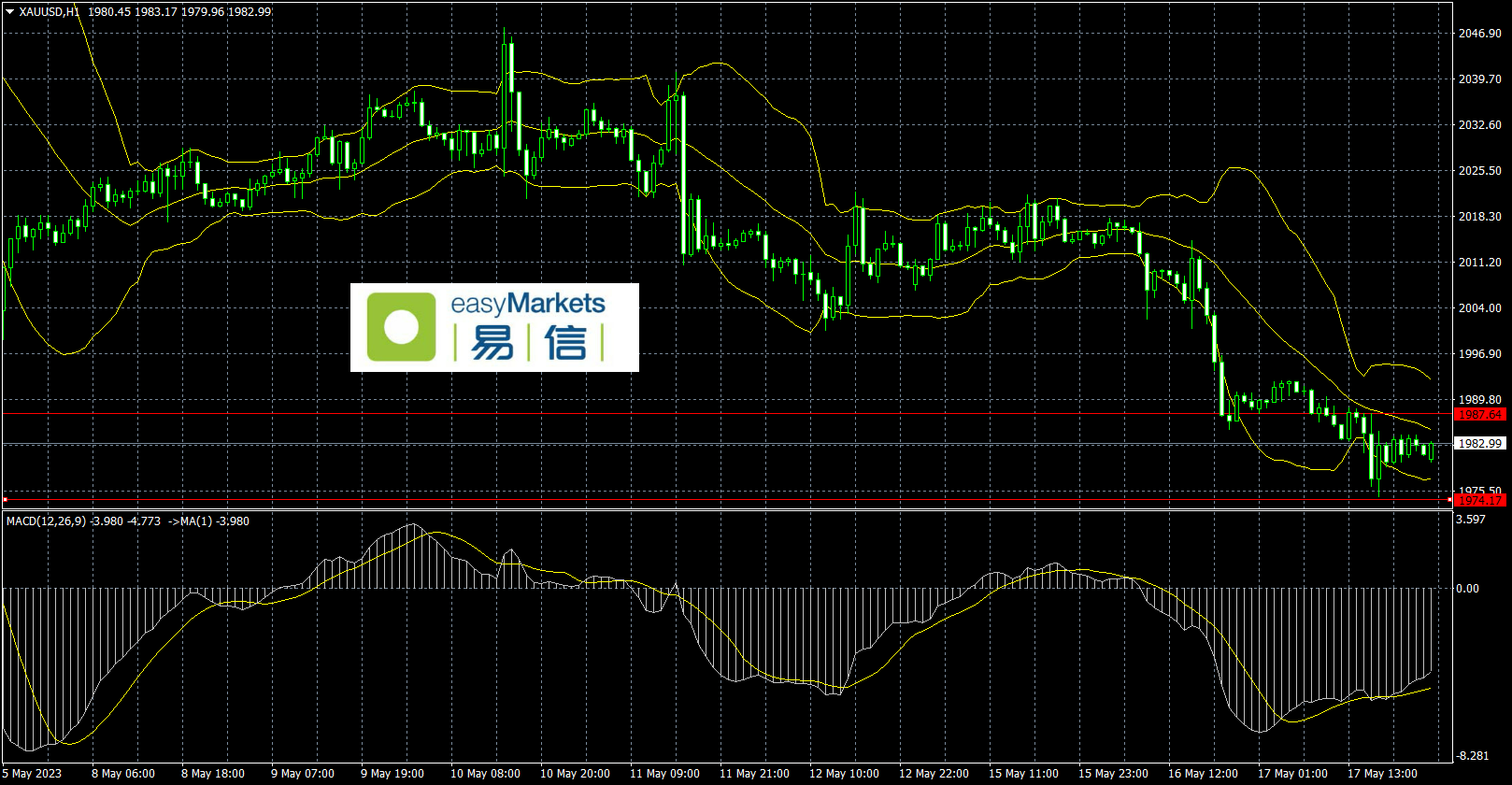
Task: Click the 17 May 01:00 time label
Action: click(1293, 774)
